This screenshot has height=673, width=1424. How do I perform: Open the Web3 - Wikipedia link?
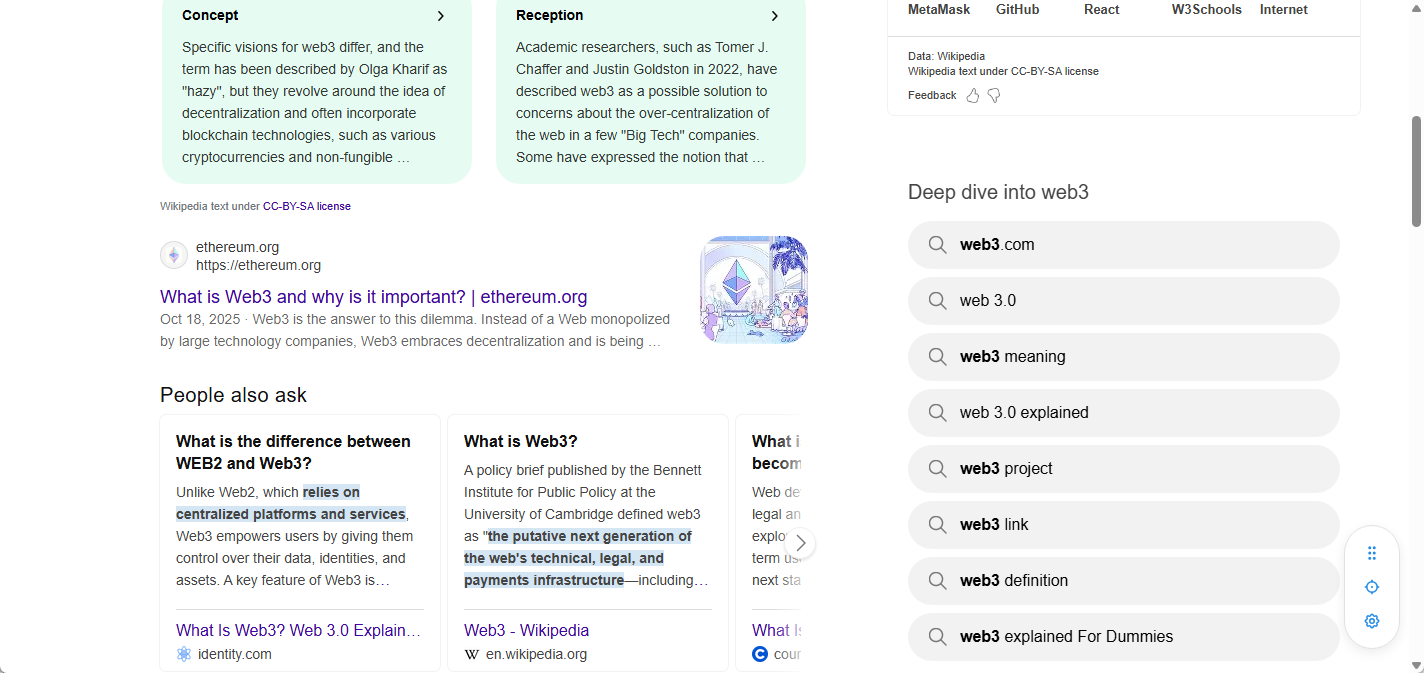526,630
